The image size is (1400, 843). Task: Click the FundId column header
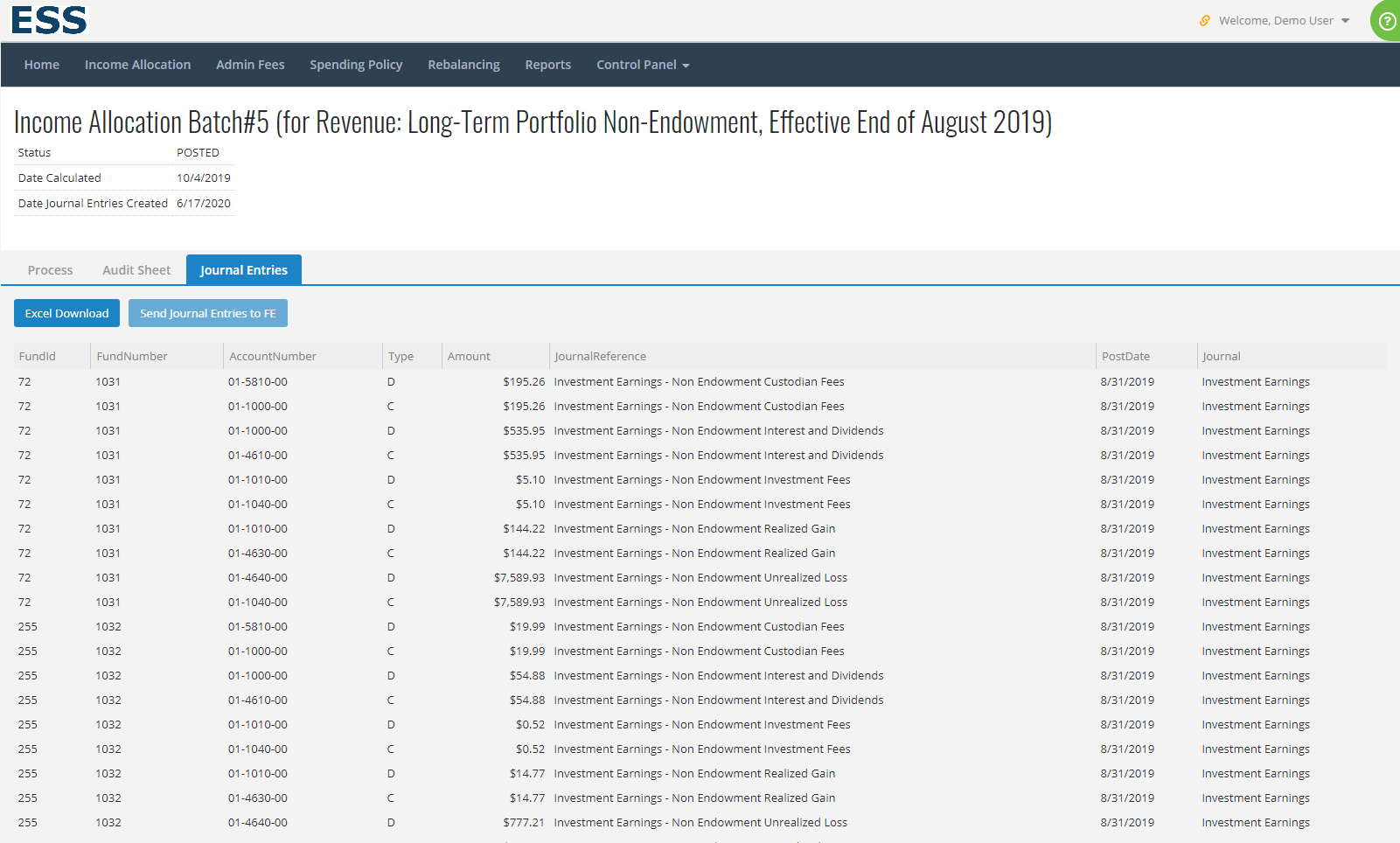click(37, 356)
